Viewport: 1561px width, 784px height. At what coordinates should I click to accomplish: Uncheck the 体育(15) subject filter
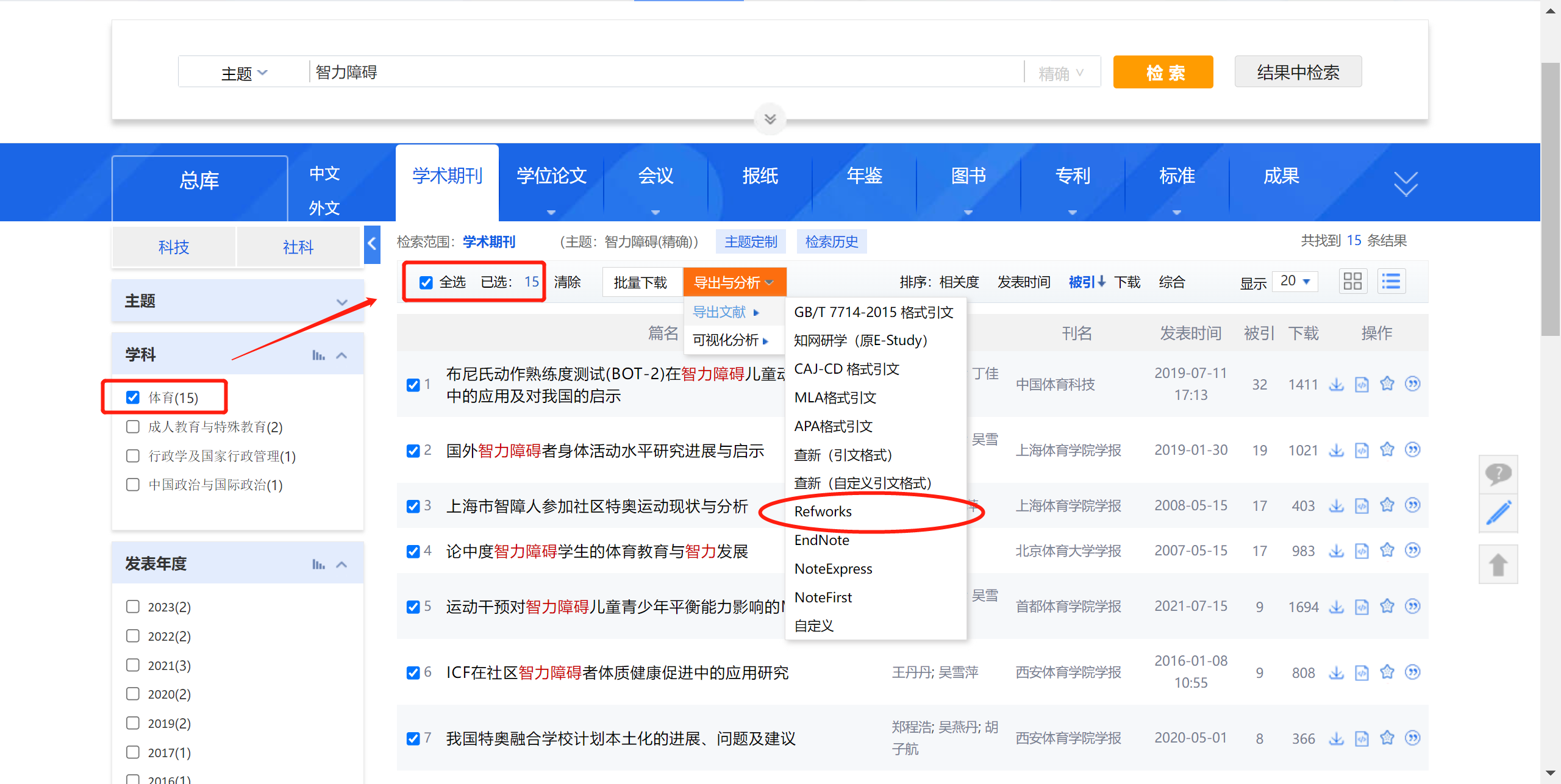point(133,396)
